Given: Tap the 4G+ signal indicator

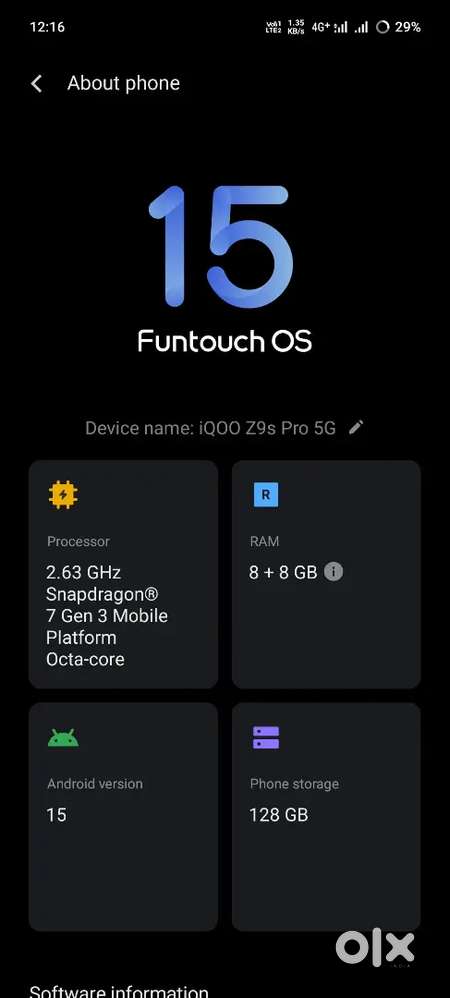Looking at the screenshot, I should tap(319, 27).
